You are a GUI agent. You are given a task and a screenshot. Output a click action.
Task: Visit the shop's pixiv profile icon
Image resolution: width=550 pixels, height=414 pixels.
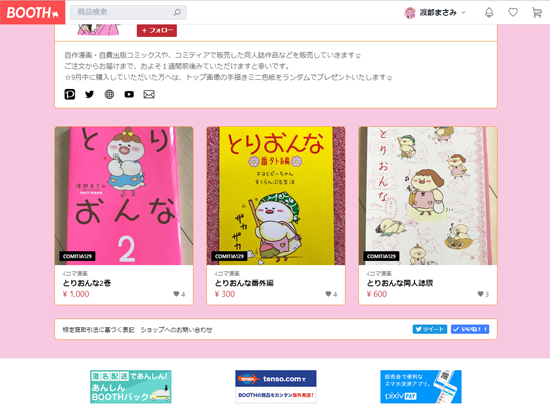[70, 94]
